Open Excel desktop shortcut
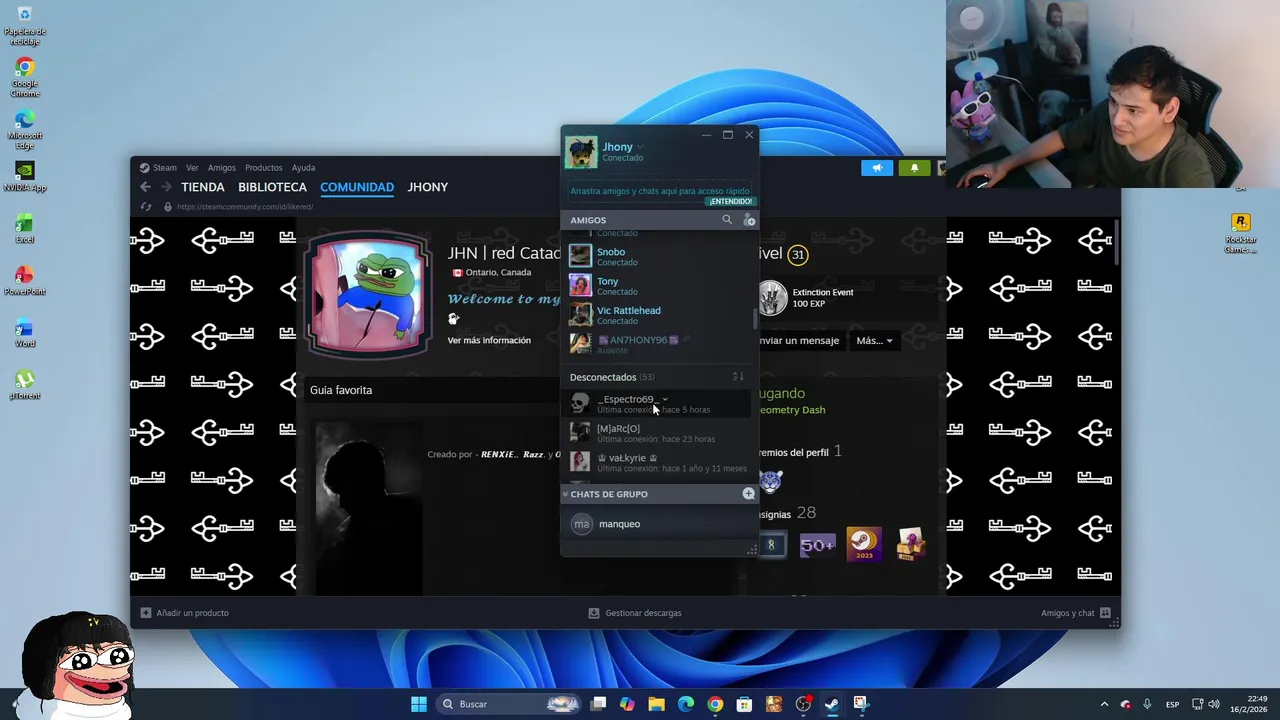Screen dimensions: 1280x720 click(x=25, y=229)
